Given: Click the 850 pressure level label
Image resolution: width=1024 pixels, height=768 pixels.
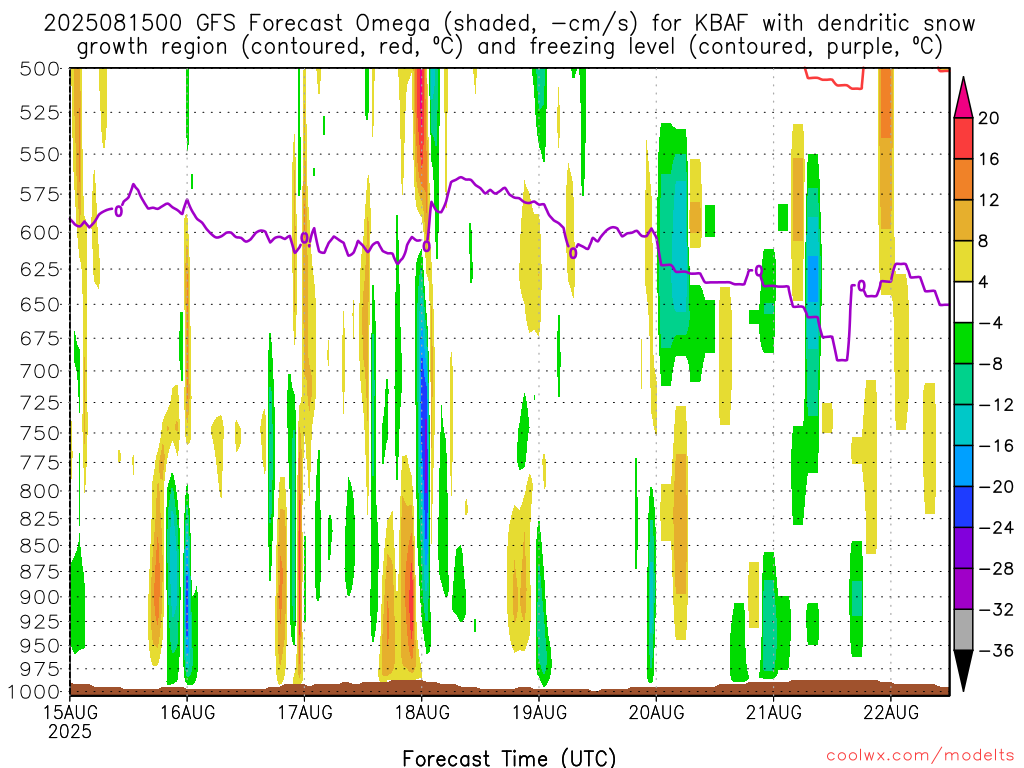Looking at the screenshot, I should tap(40, 546).
